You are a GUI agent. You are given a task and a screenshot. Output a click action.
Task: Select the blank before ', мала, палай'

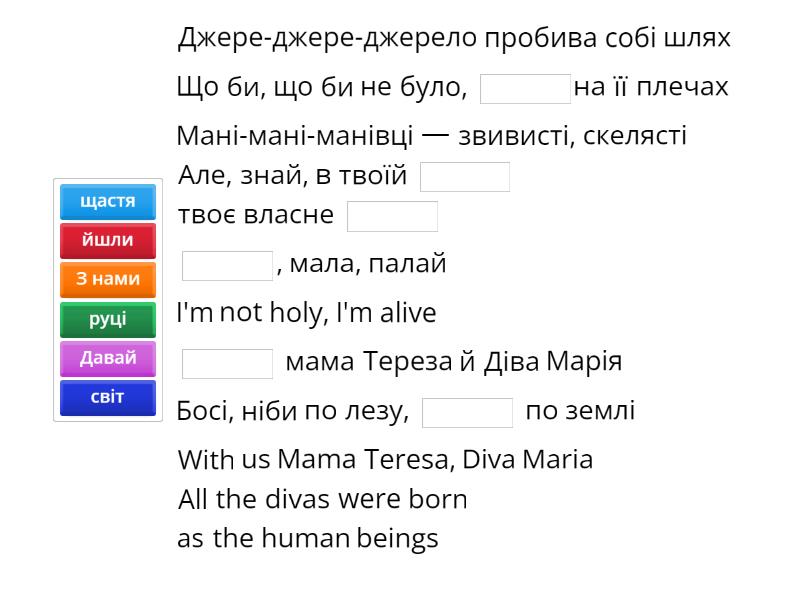(227, 265)
